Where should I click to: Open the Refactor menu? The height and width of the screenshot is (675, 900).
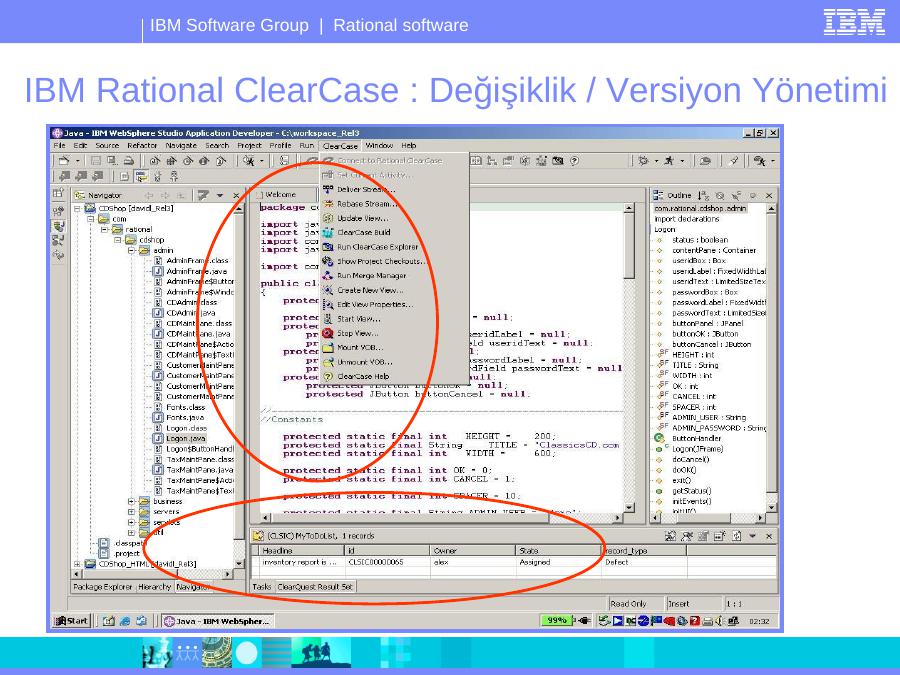[142, 146]
